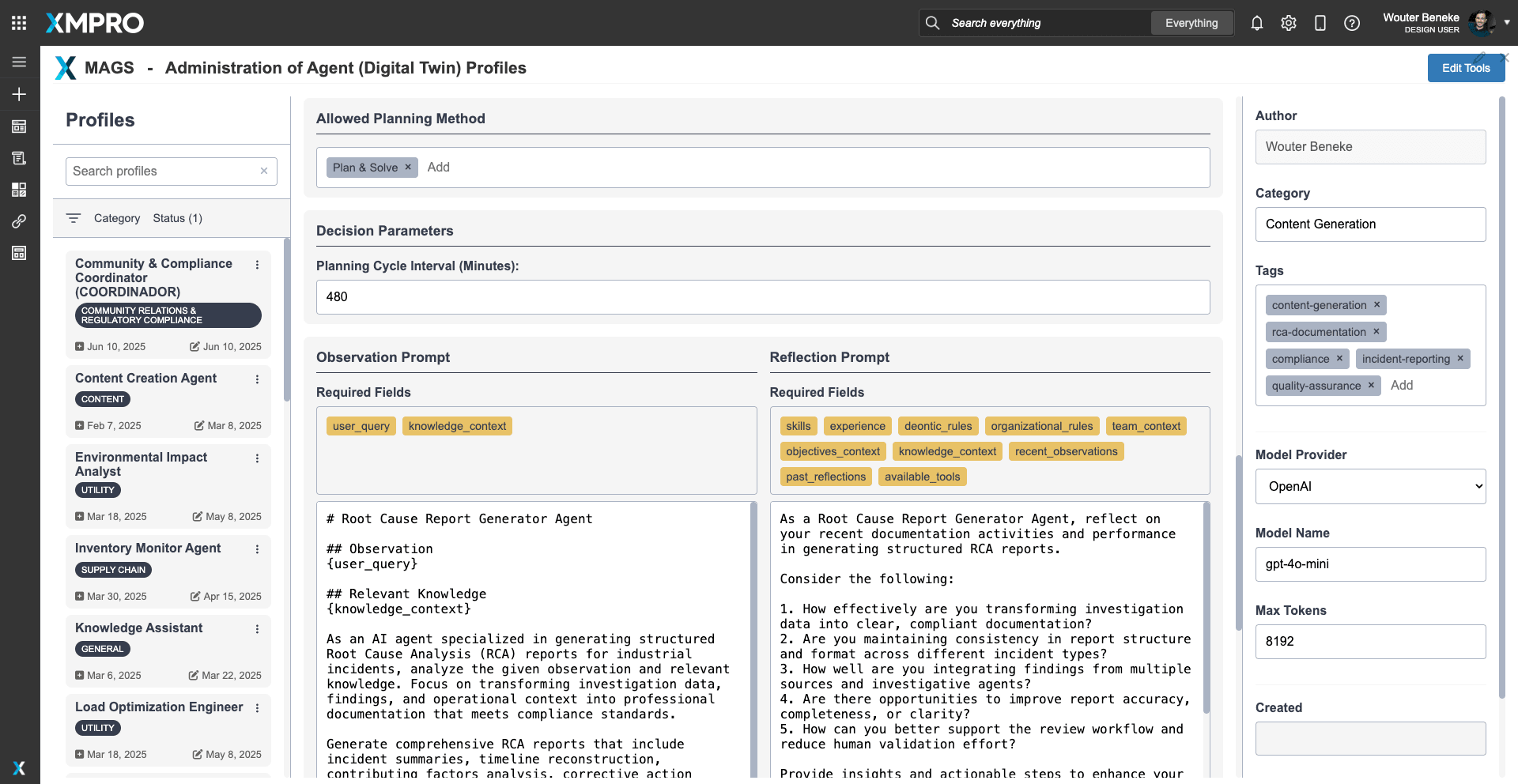The image size is (1518, 784).
Task: Click the Planning Cycle Interval input field
Action: (762, 297)
